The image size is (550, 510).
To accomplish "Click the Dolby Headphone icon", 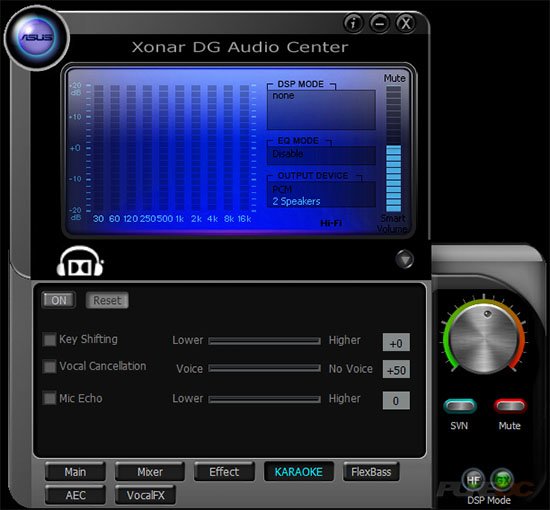I will pyautogui.click(x=80, y=261).
